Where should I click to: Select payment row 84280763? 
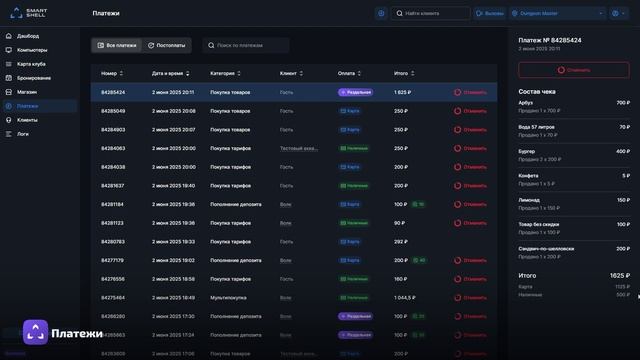pyautogui.click(x=294, y=242)
